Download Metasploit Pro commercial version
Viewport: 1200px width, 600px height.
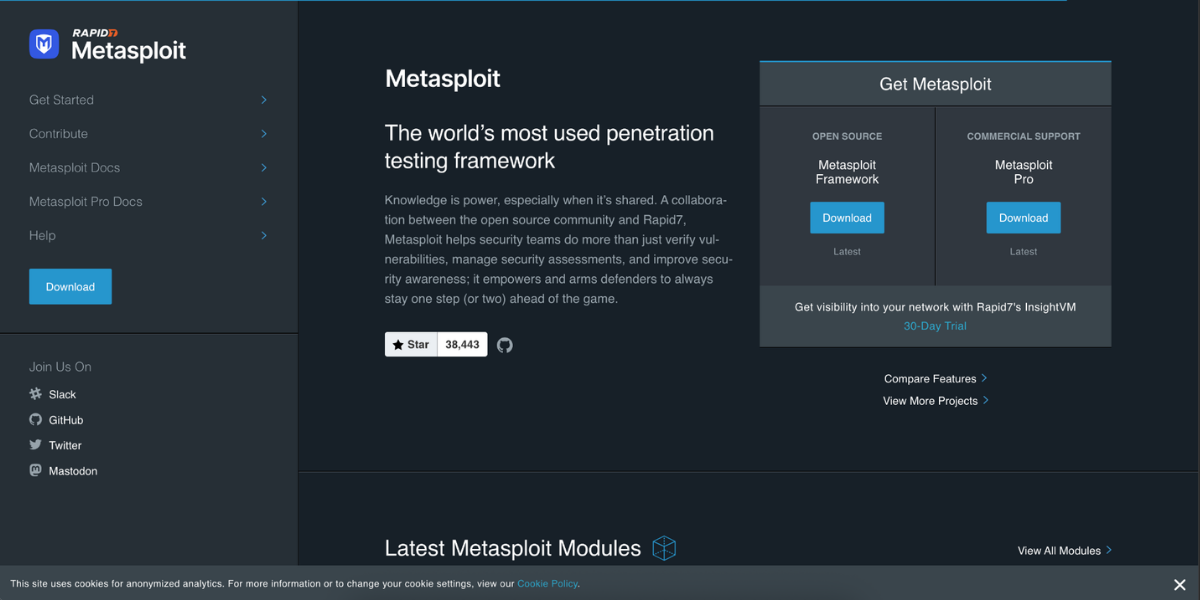coord(1023,218)
